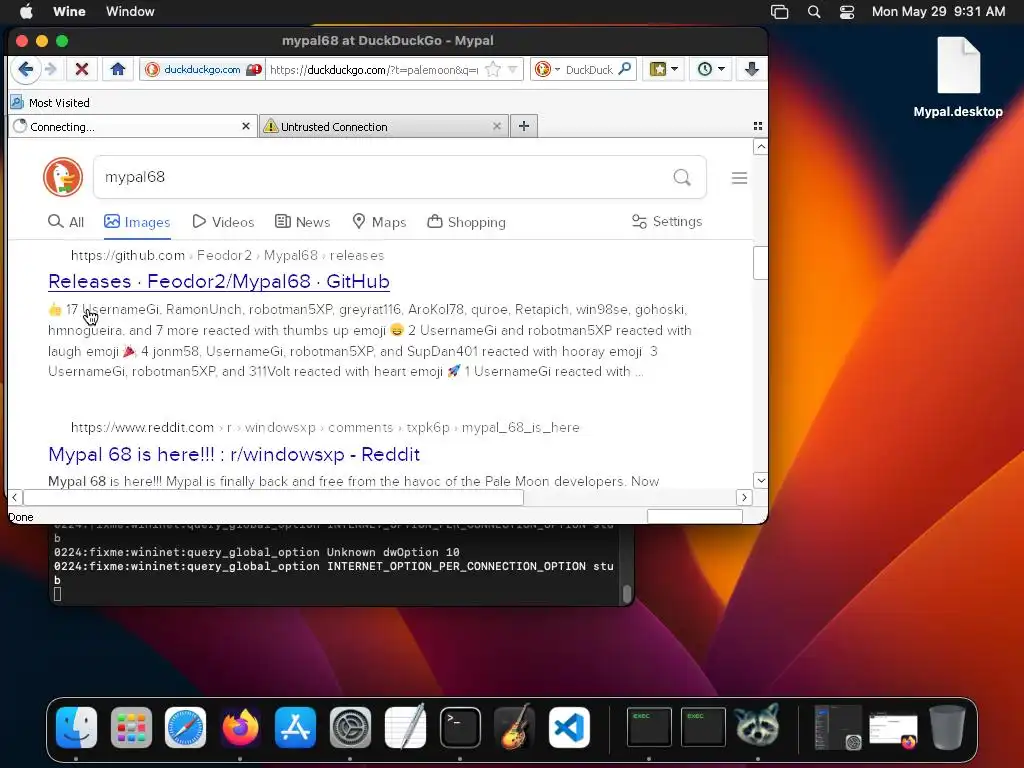Switch to the Connecting... tab
1024x768 pixels.
[124, 127]
